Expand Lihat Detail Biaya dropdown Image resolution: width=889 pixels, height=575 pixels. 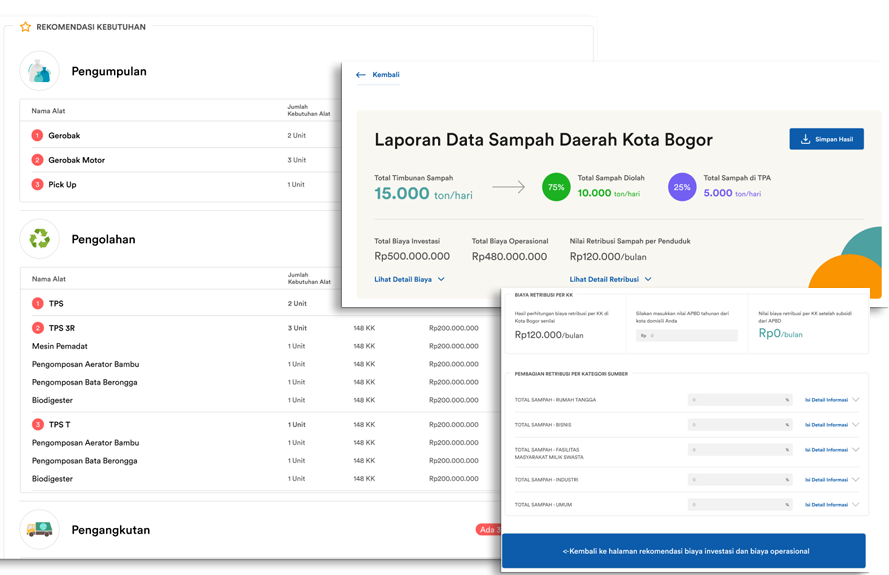click(409, 279)
